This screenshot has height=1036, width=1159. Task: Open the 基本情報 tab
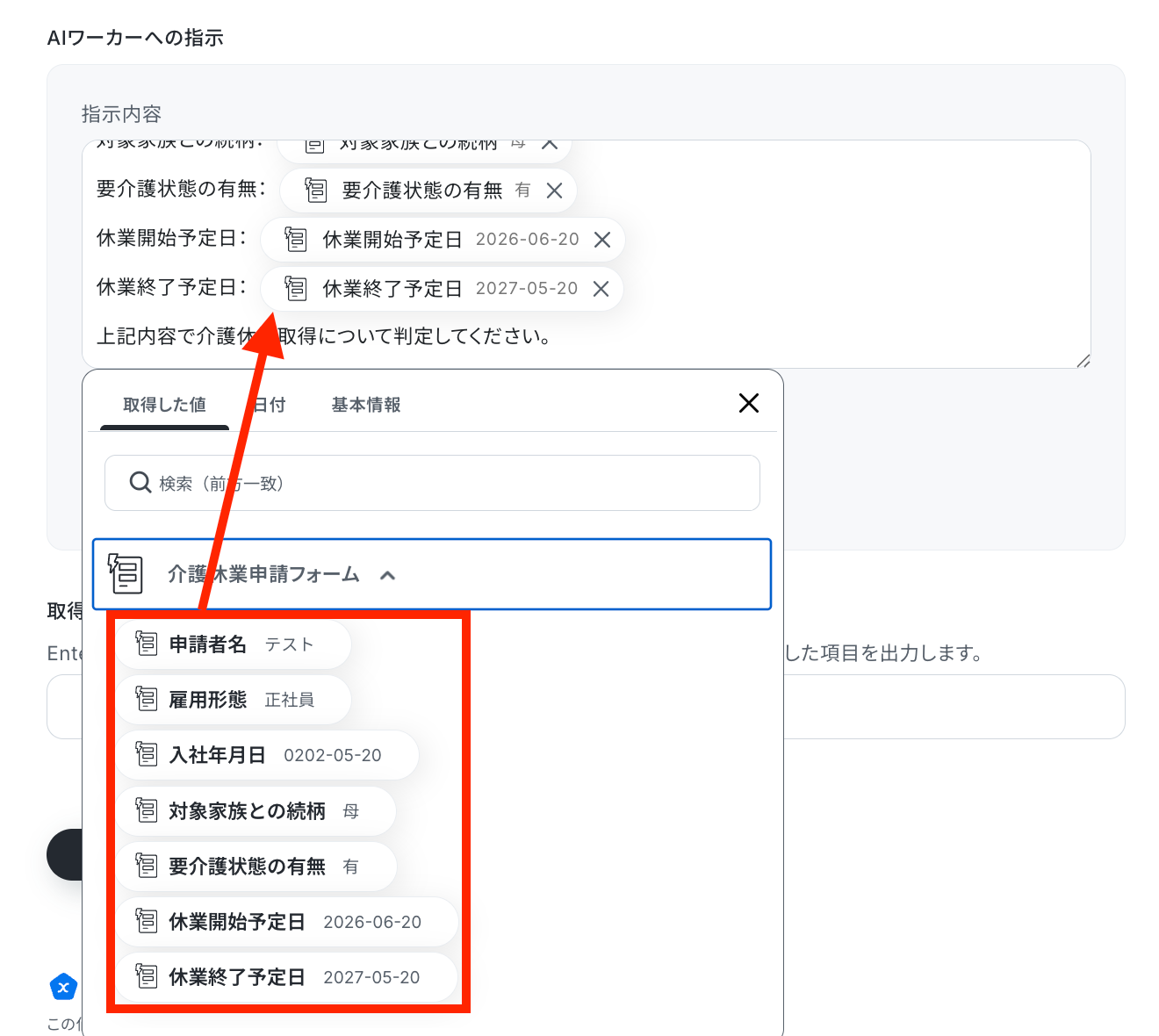pyautogui.click(x=366, y=405)
